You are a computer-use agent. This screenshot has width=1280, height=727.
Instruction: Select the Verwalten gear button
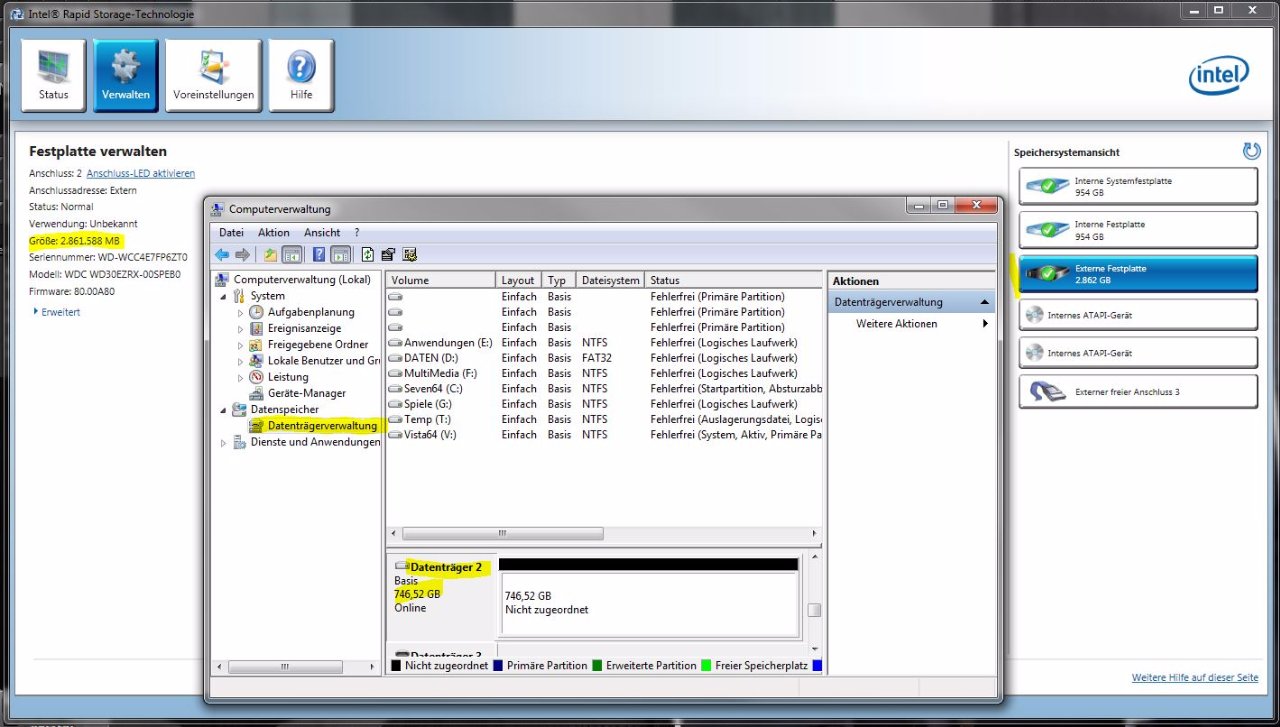pyautogui.click(x=126, y=75)
